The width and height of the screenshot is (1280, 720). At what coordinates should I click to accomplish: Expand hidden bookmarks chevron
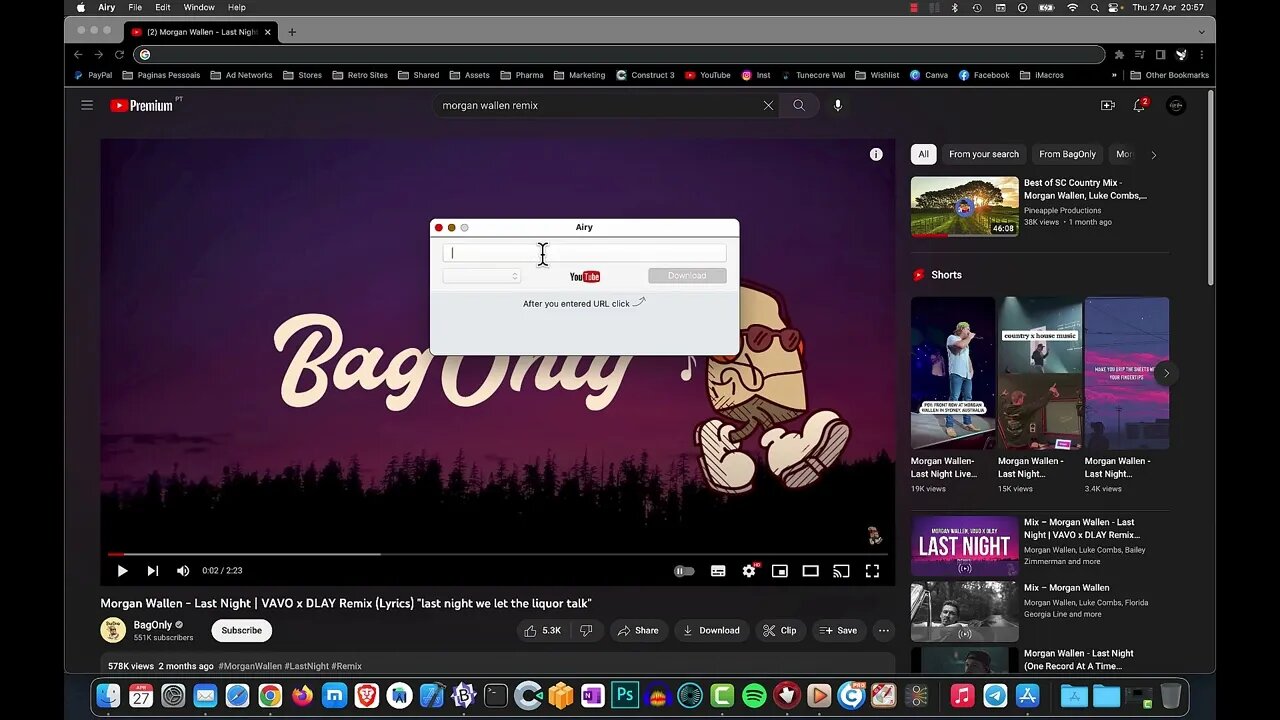tap(1114, 75)
